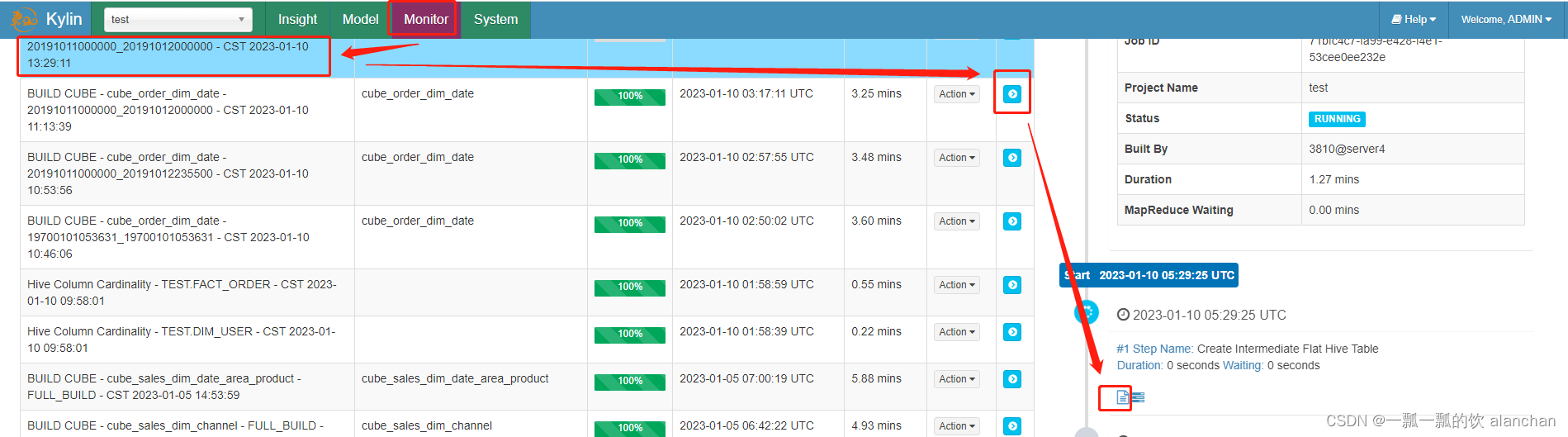Image resolution: width=1568 pixels, height=437 pixels.
Task: Open step log output icon
Action: point(1139,397)
